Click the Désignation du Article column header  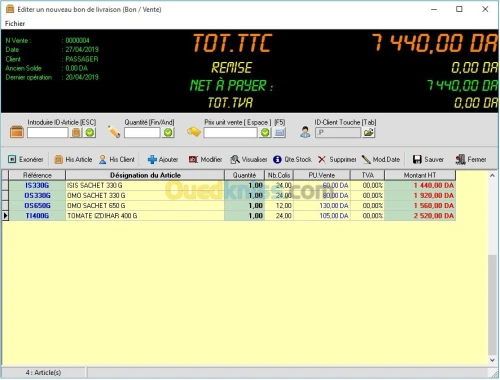145,175
